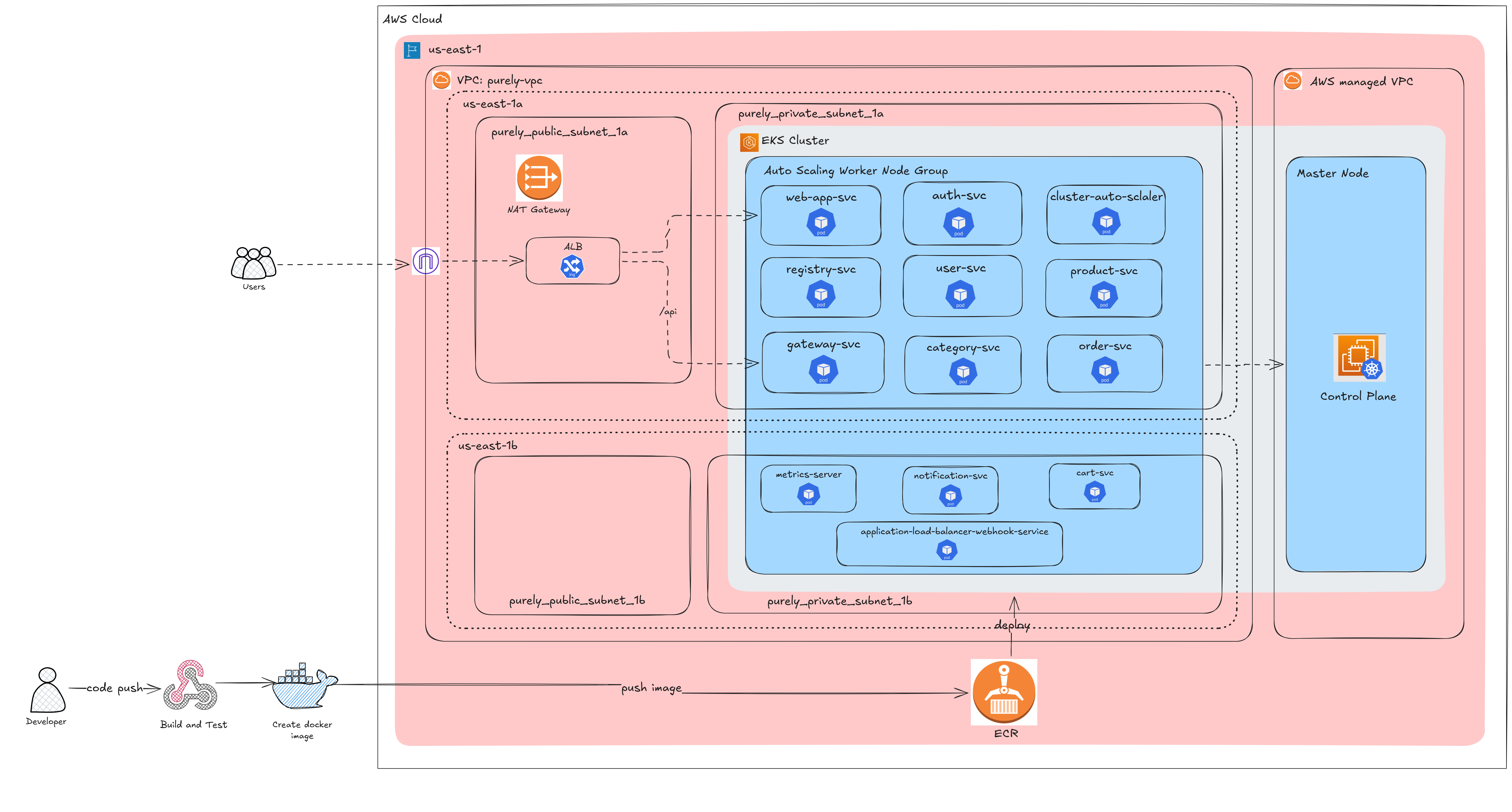The width and height of the screenshot is (1512, 812).
Task: Select the EKS Cluster icon
Action: point(749,142)
